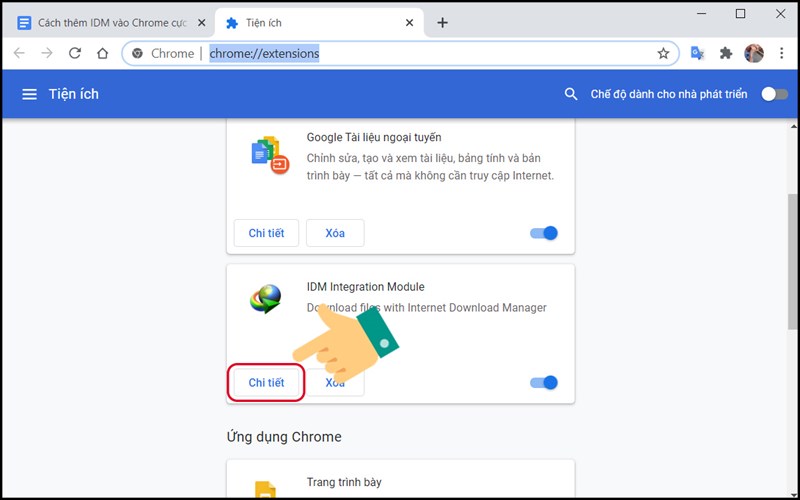The height and width of the screenshot is (500, 800).
Task: Maximize the Chrome window
Action: (740, 14)
